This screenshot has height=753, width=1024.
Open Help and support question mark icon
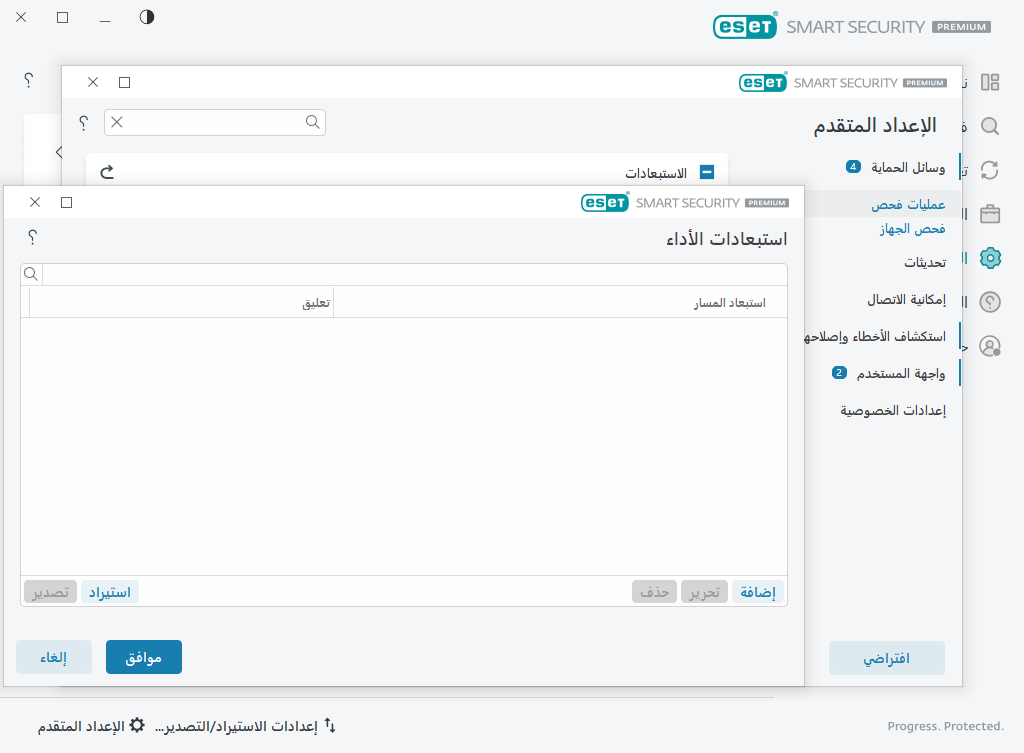[989, 301]
